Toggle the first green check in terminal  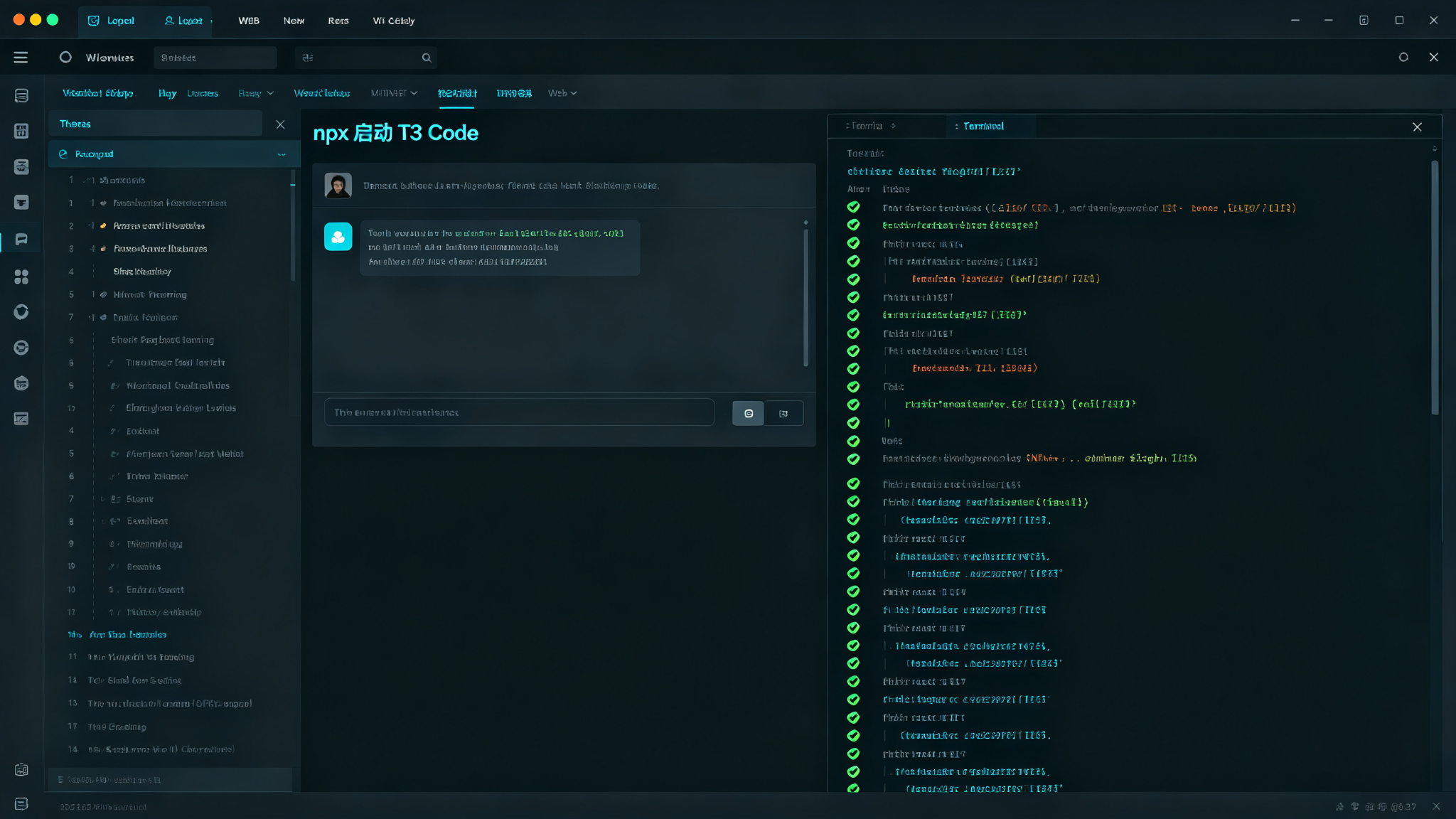(x=853, y=207)
